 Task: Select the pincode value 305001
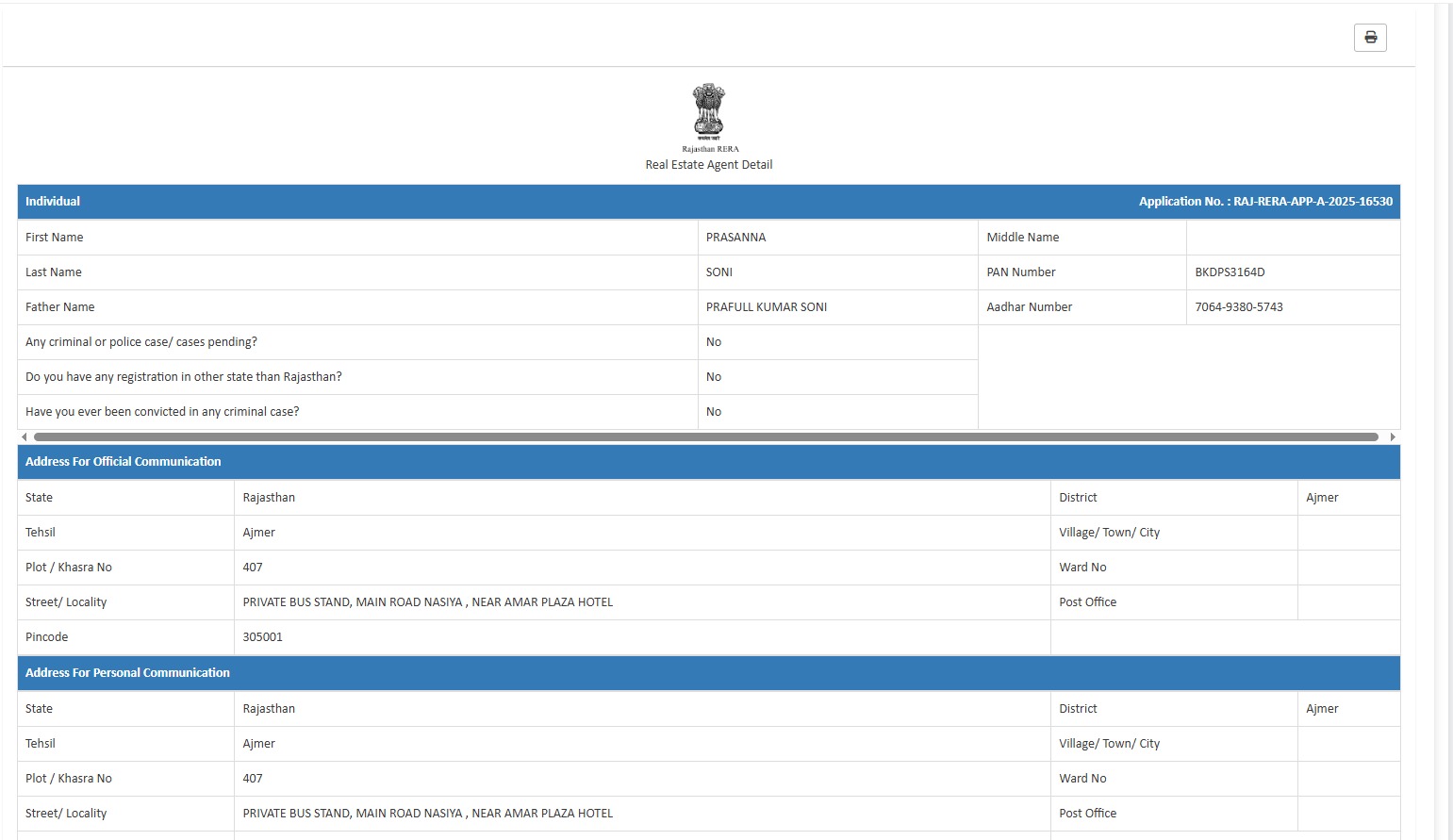tap(262, 637)
